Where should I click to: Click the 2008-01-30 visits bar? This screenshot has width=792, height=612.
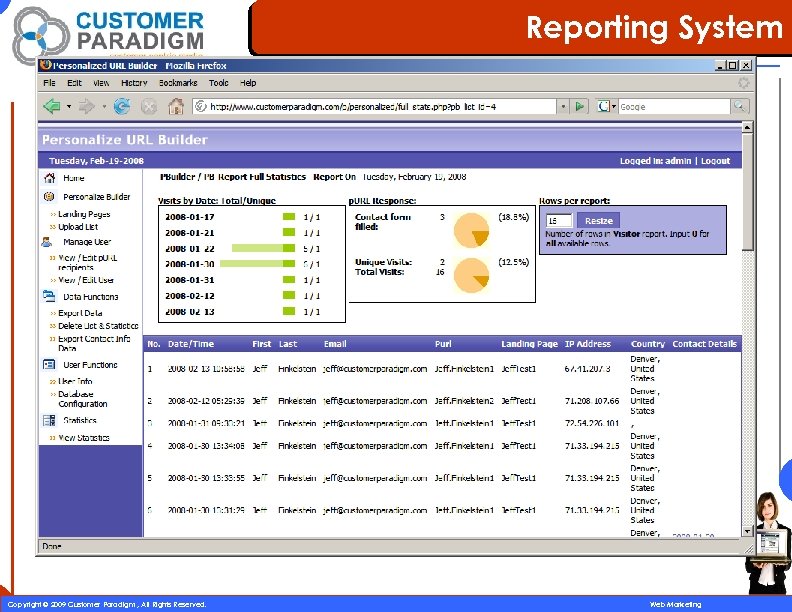click(x=258, y=264)
